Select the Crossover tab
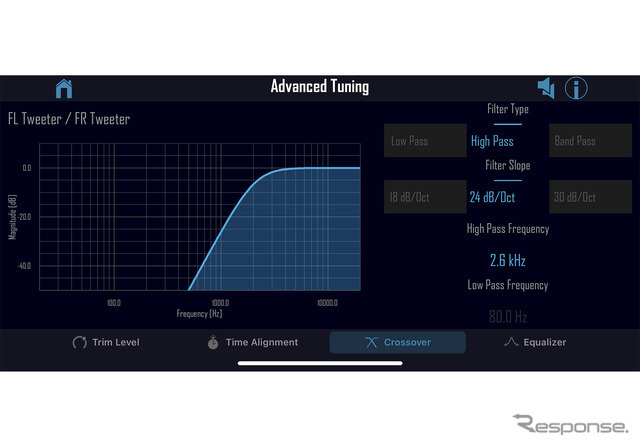This screenshot has width=640, height=446. 397,342
